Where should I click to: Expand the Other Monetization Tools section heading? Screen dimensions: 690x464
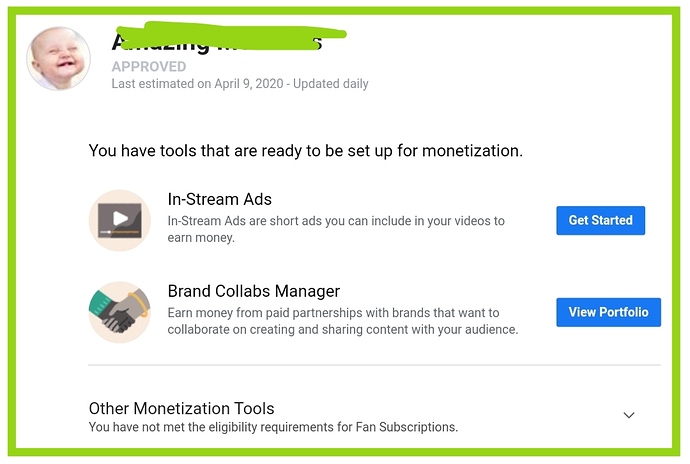pos(181,409)
